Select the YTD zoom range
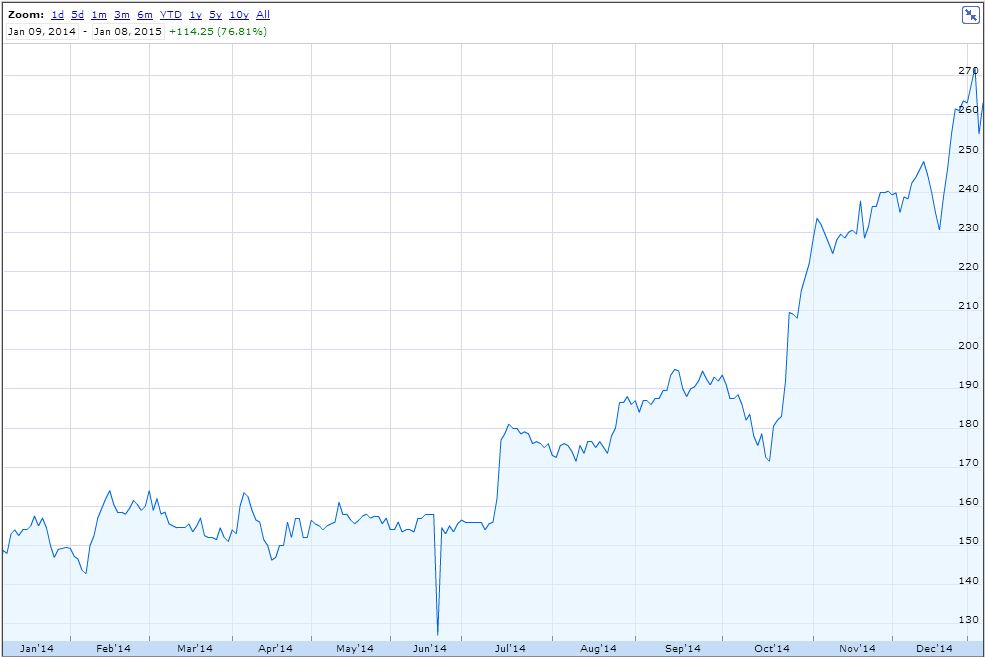This screenshot has width=986, height=657. [x=170, y=14]
